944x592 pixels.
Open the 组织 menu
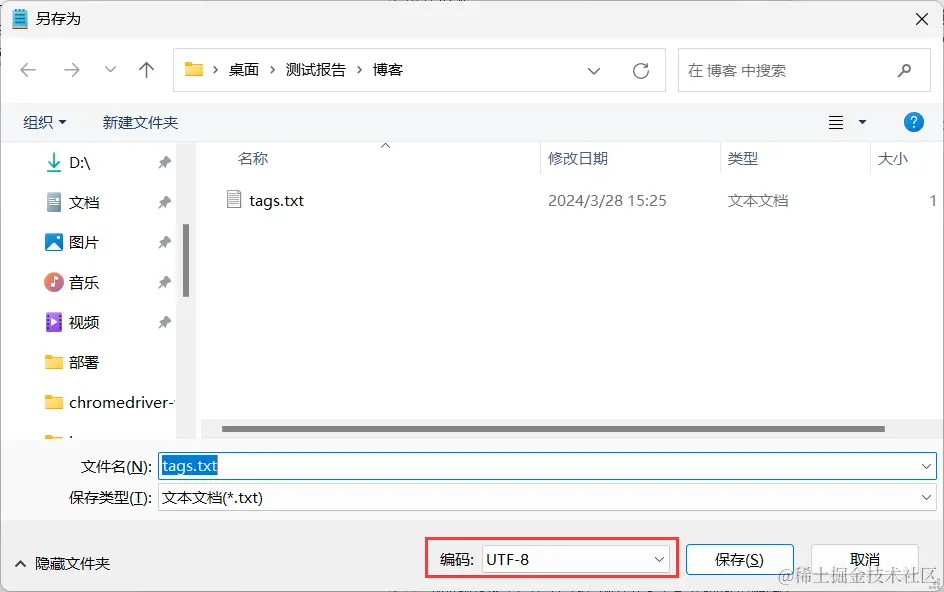tap(43, 121)
